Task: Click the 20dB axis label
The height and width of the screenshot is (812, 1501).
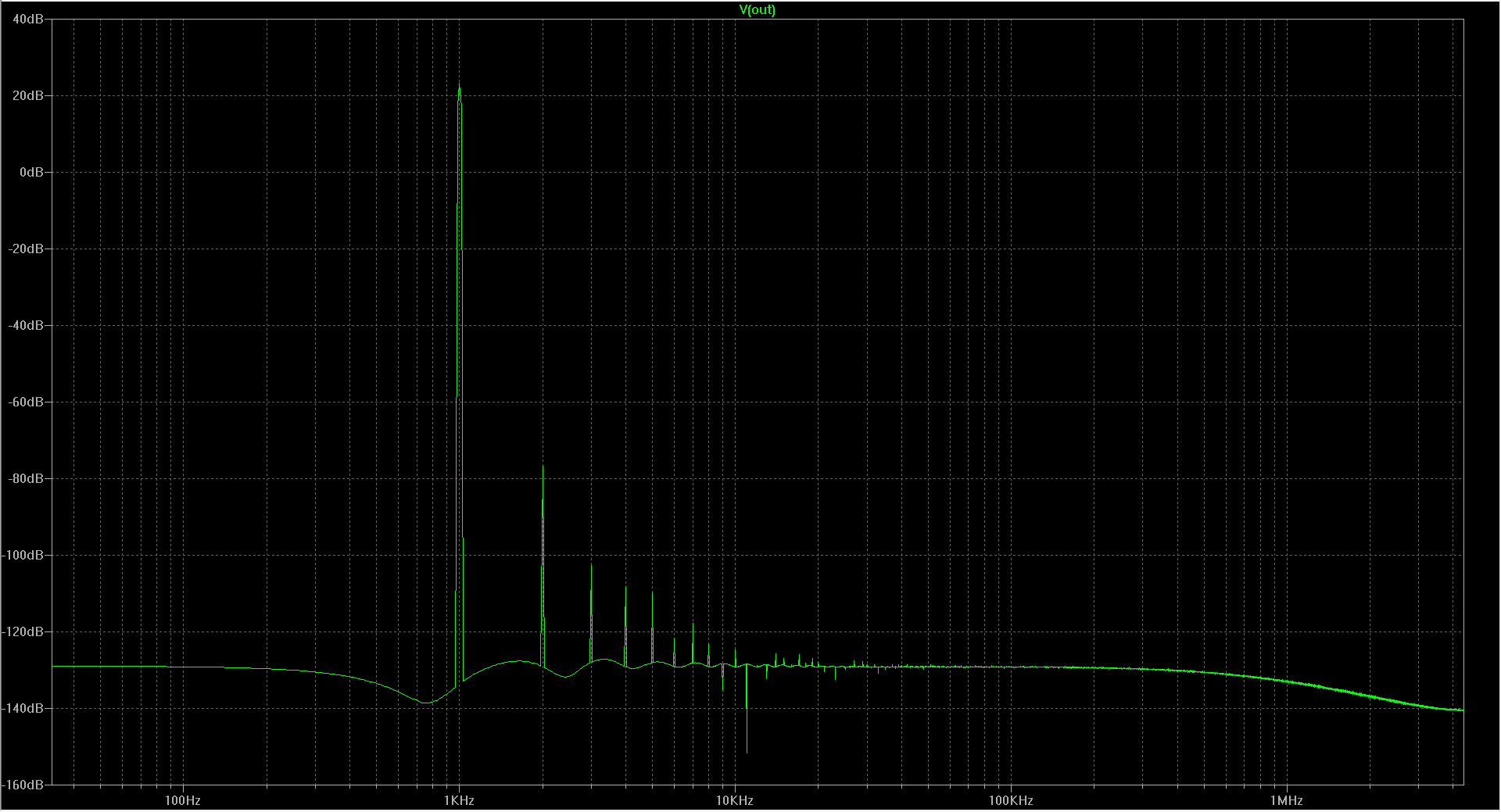Action: pyautogui.click(x=28, y=95)
